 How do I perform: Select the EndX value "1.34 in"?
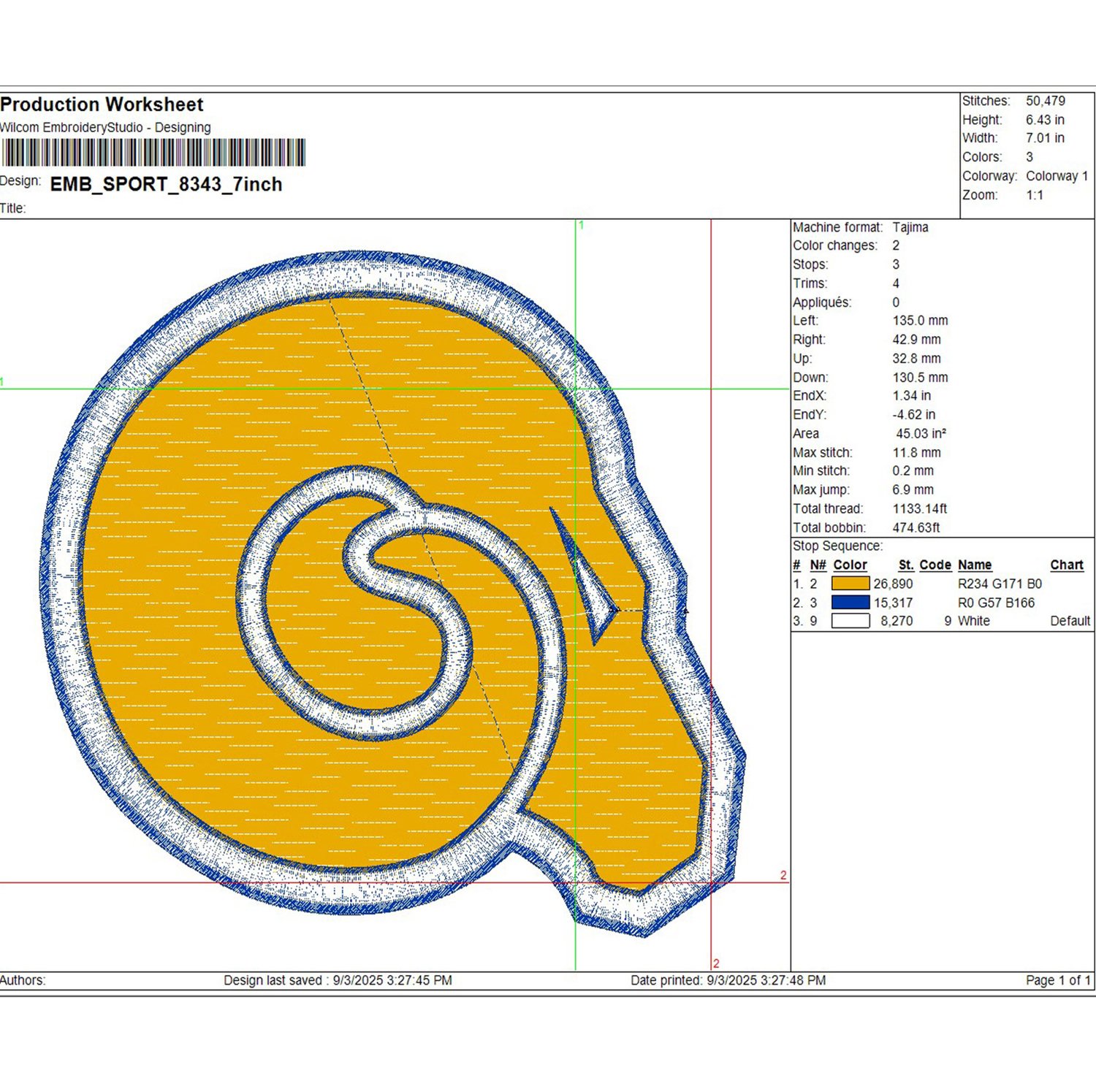pyautogui.click(x=912, y=396)
